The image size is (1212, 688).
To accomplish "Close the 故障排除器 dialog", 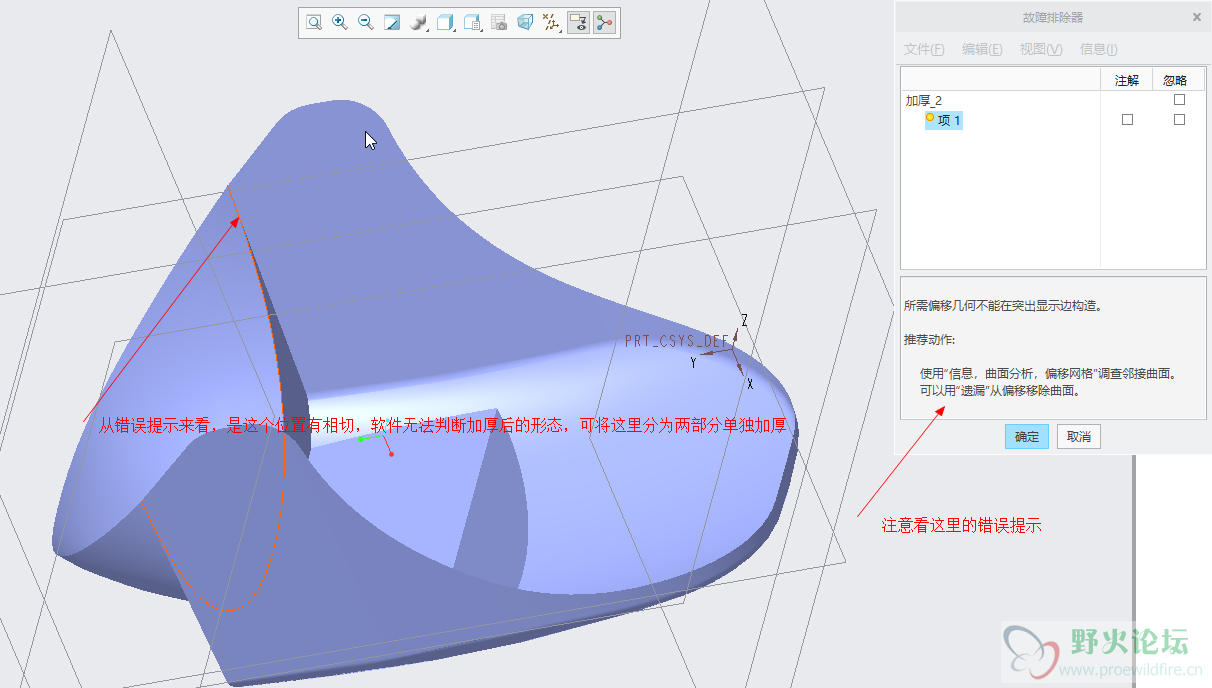I will tap(1197, 17).
